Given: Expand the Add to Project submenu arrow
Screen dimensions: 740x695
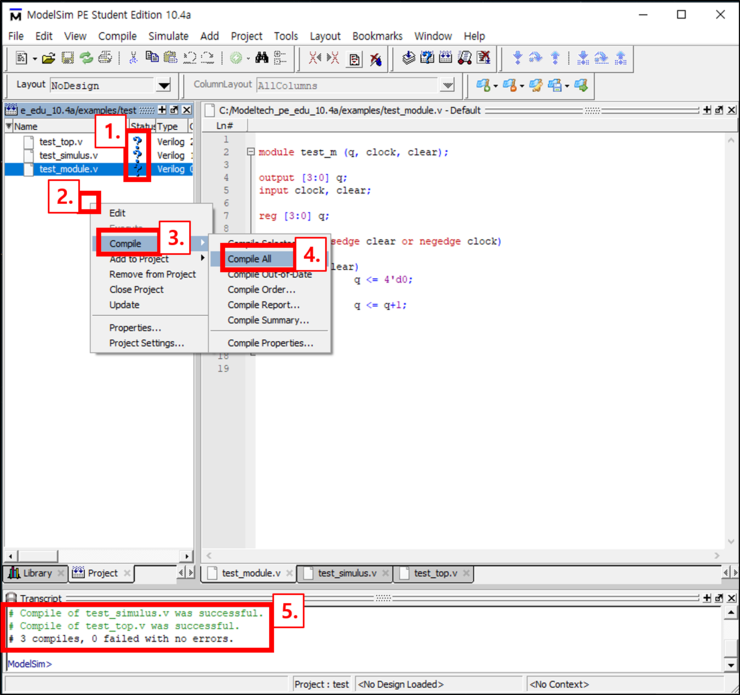Looking at the screenshot, I should [202, 258].
